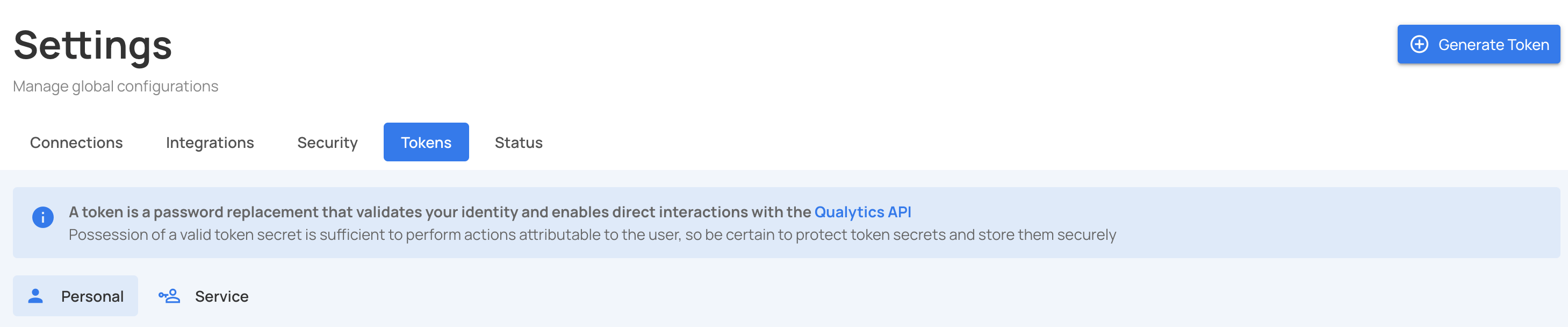
Task: Click the Personal label text
Action: [x=92, y=296]
